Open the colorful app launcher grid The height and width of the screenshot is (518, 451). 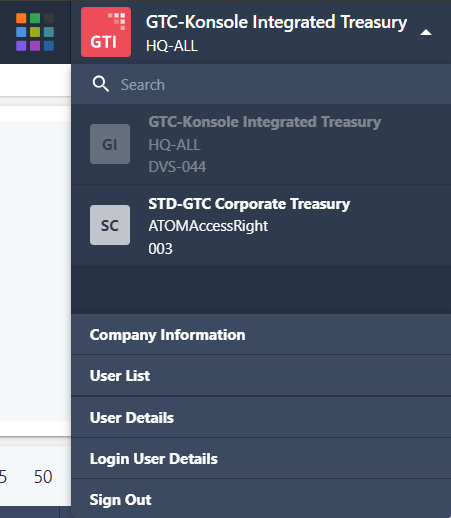pos(35,32)
